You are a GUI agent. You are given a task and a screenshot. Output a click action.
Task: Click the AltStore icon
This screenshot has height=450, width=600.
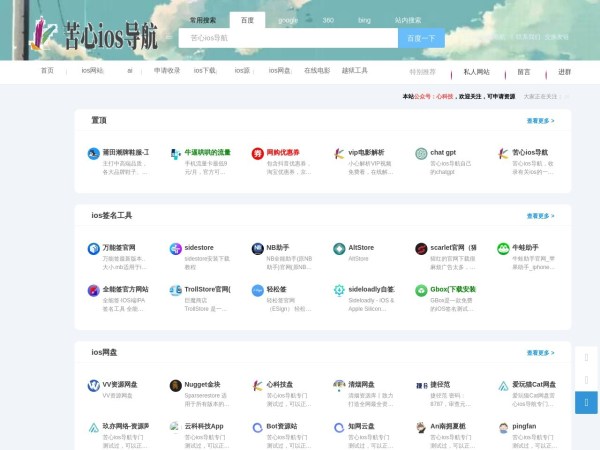(x=340, y=248)
